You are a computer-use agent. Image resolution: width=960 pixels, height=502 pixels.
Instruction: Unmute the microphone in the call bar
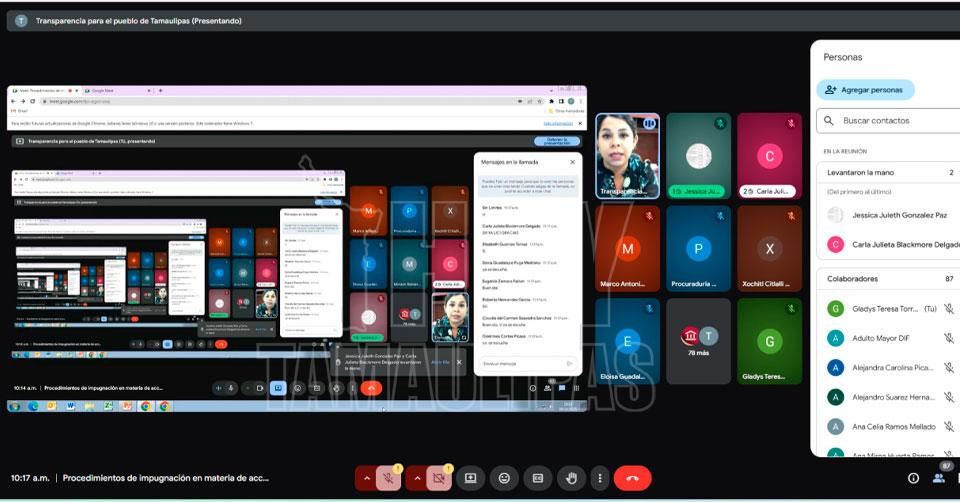click(x=388, y=478)
